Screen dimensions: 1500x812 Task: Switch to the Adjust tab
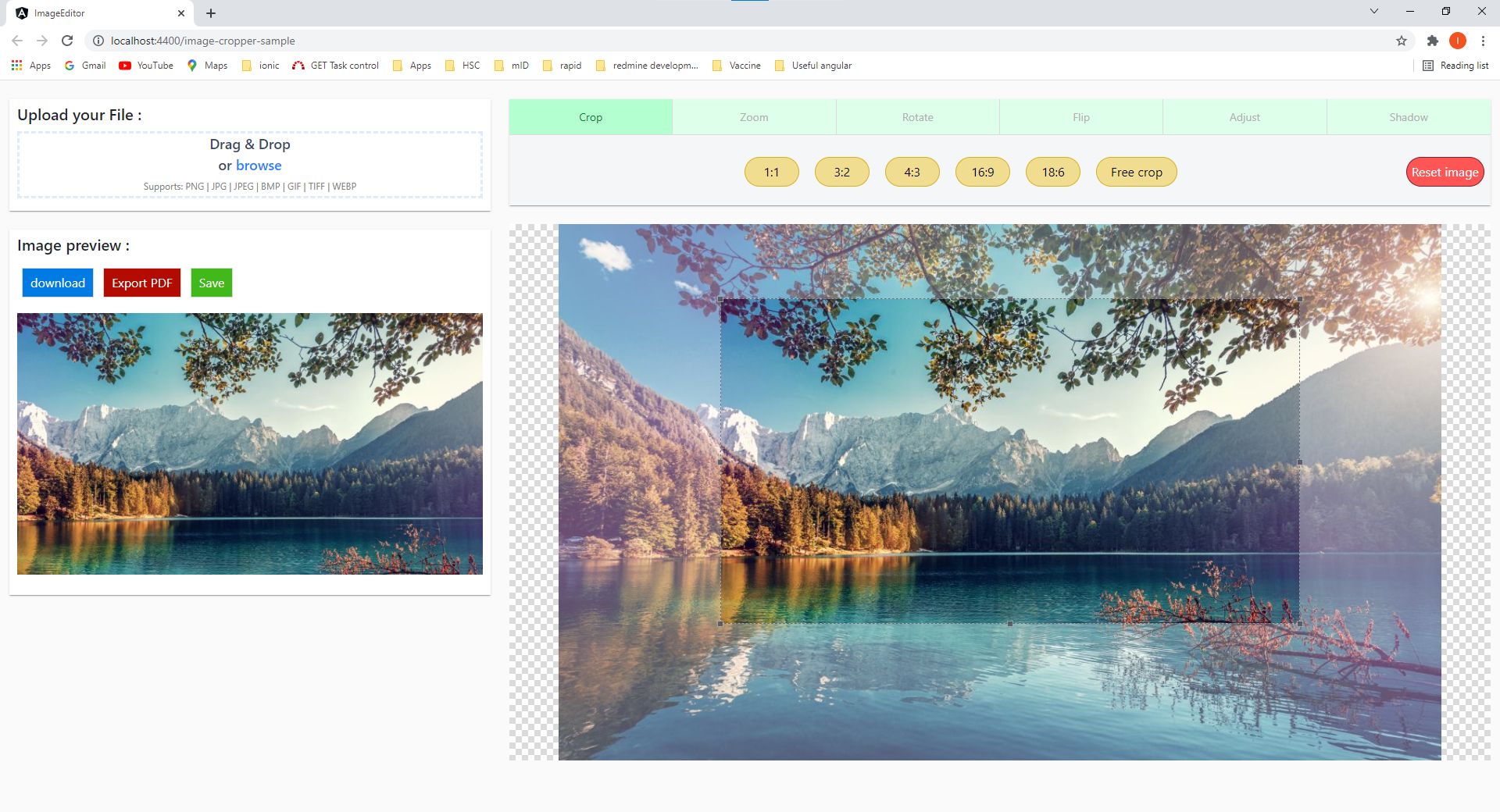tap(1245, 117)
